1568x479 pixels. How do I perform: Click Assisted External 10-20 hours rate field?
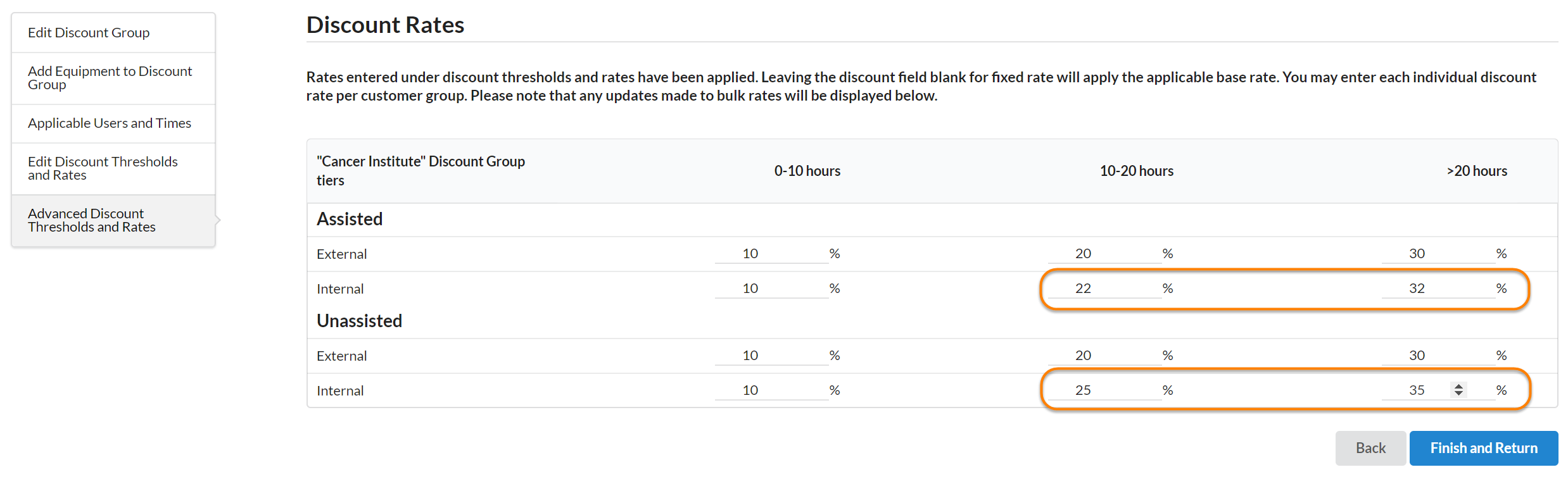[x=1104, y=254]
